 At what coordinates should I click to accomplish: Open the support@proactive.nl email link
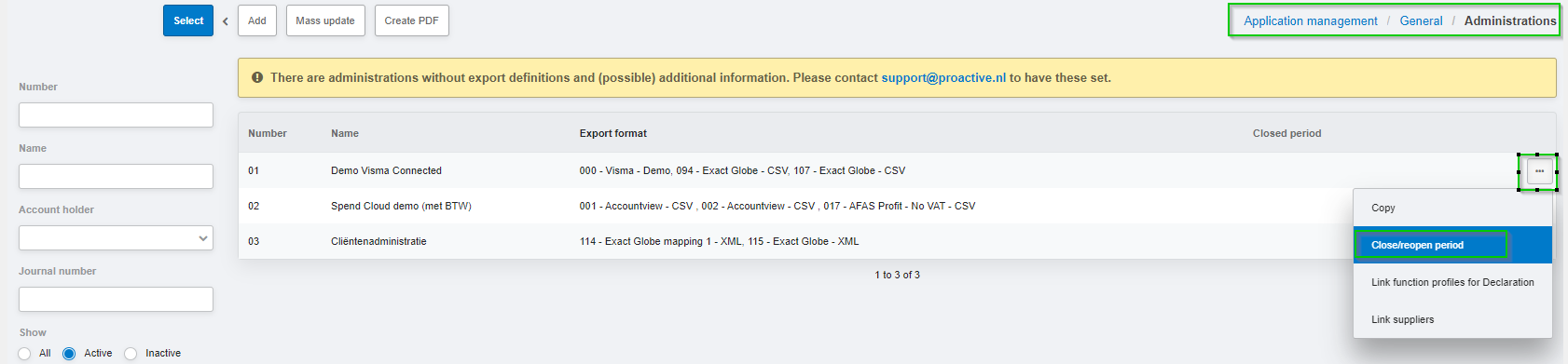point(943,77)
